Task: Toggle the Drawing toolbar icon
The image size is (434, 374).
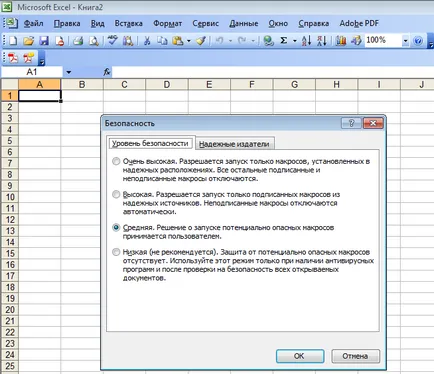Action: click(356, 41)
